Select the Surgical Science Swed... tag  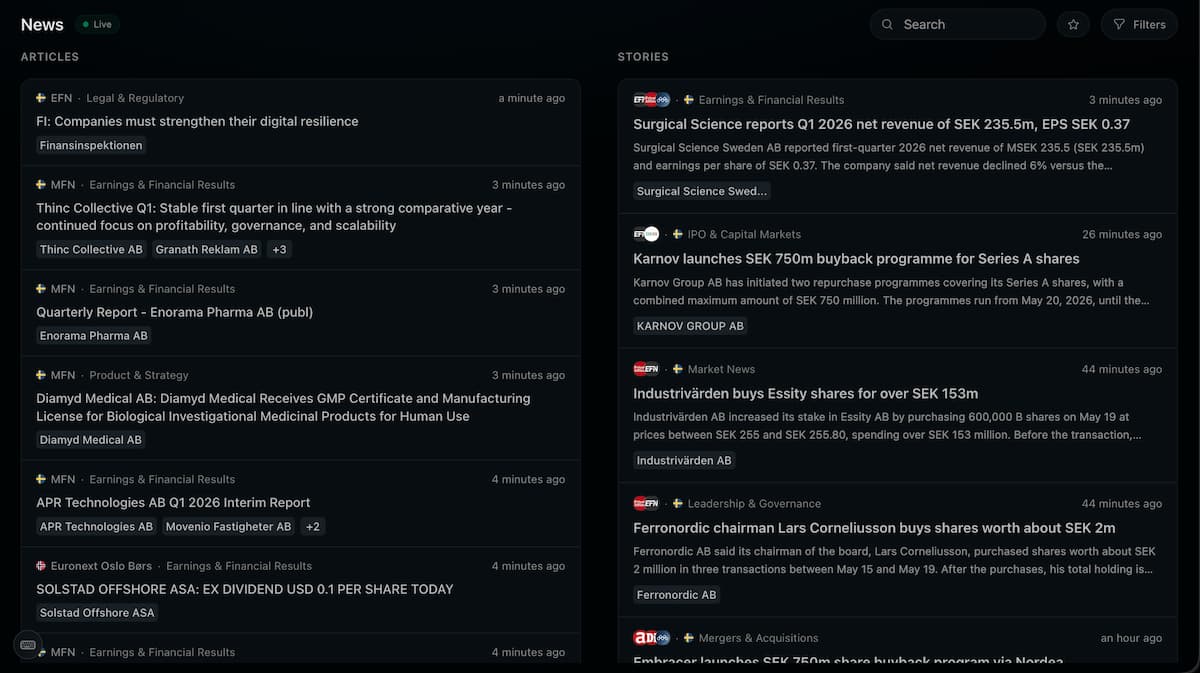[702, 191]
